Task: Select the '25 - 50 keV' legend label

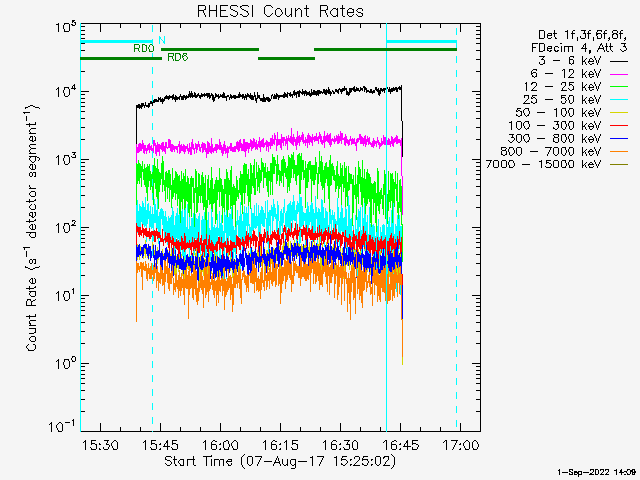Action: coord(562,100)
